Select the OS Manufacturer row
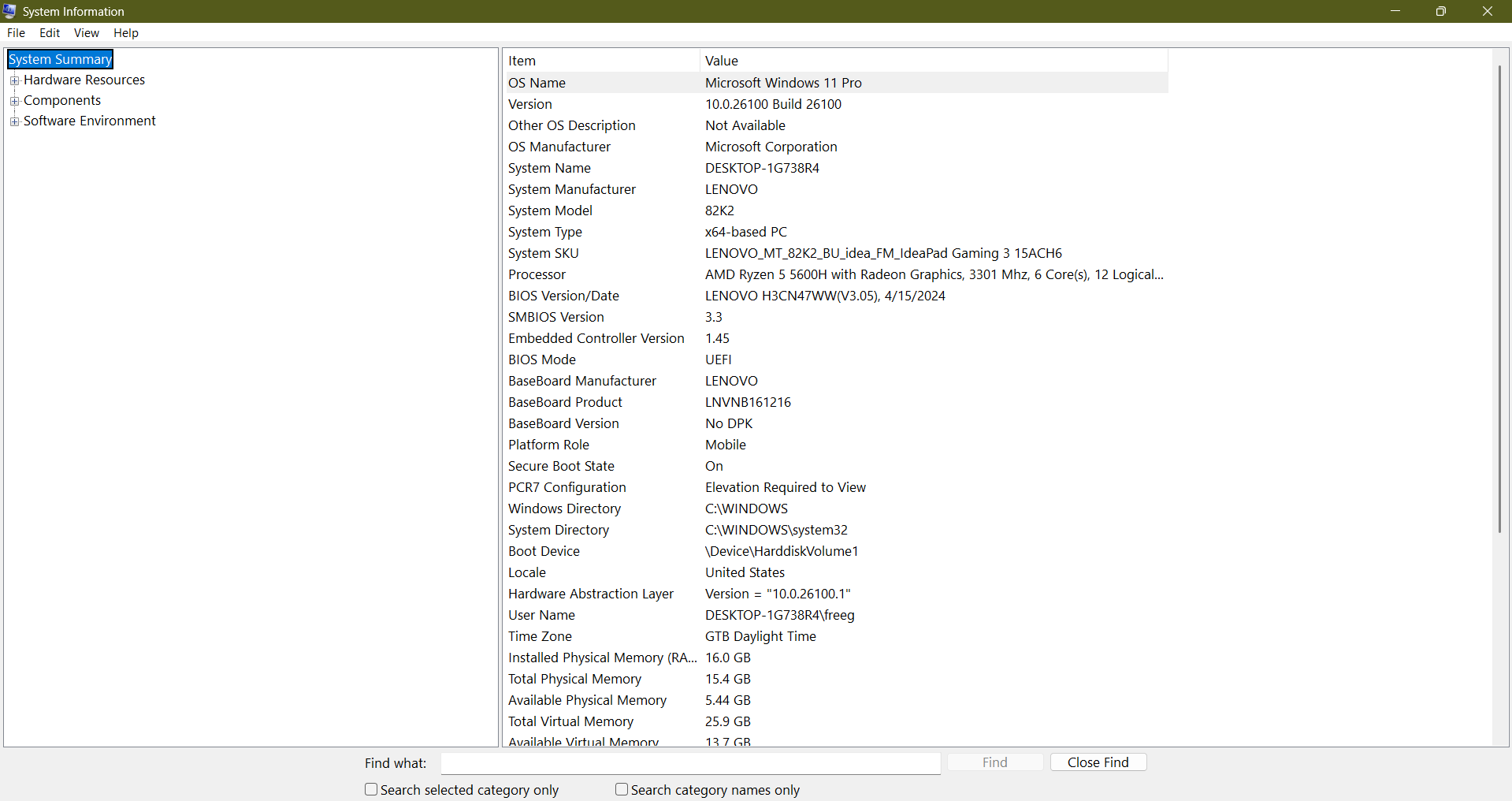 (x=836, y=147)
